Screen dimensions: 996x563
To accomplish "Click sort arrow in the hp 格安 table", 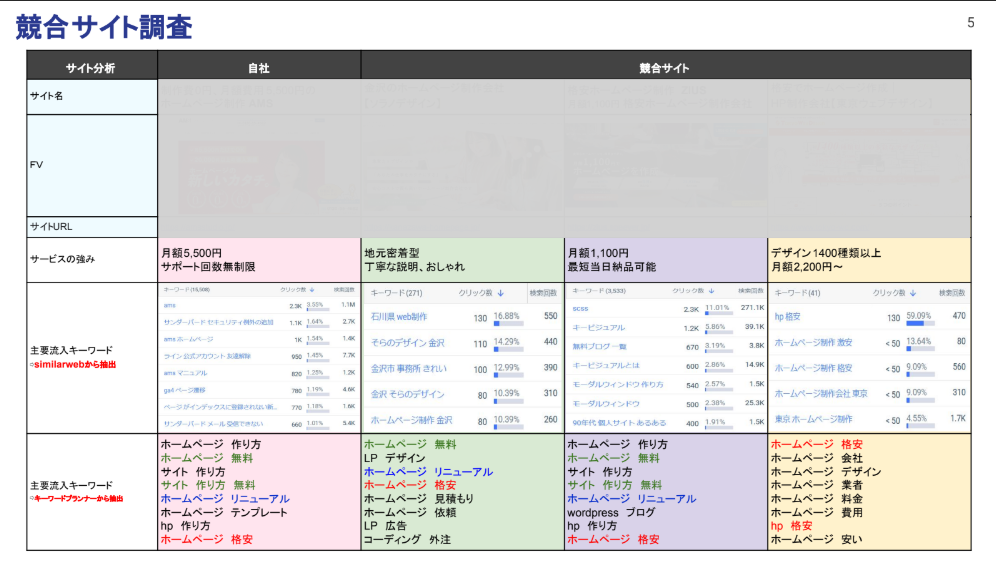I will 915,293.
